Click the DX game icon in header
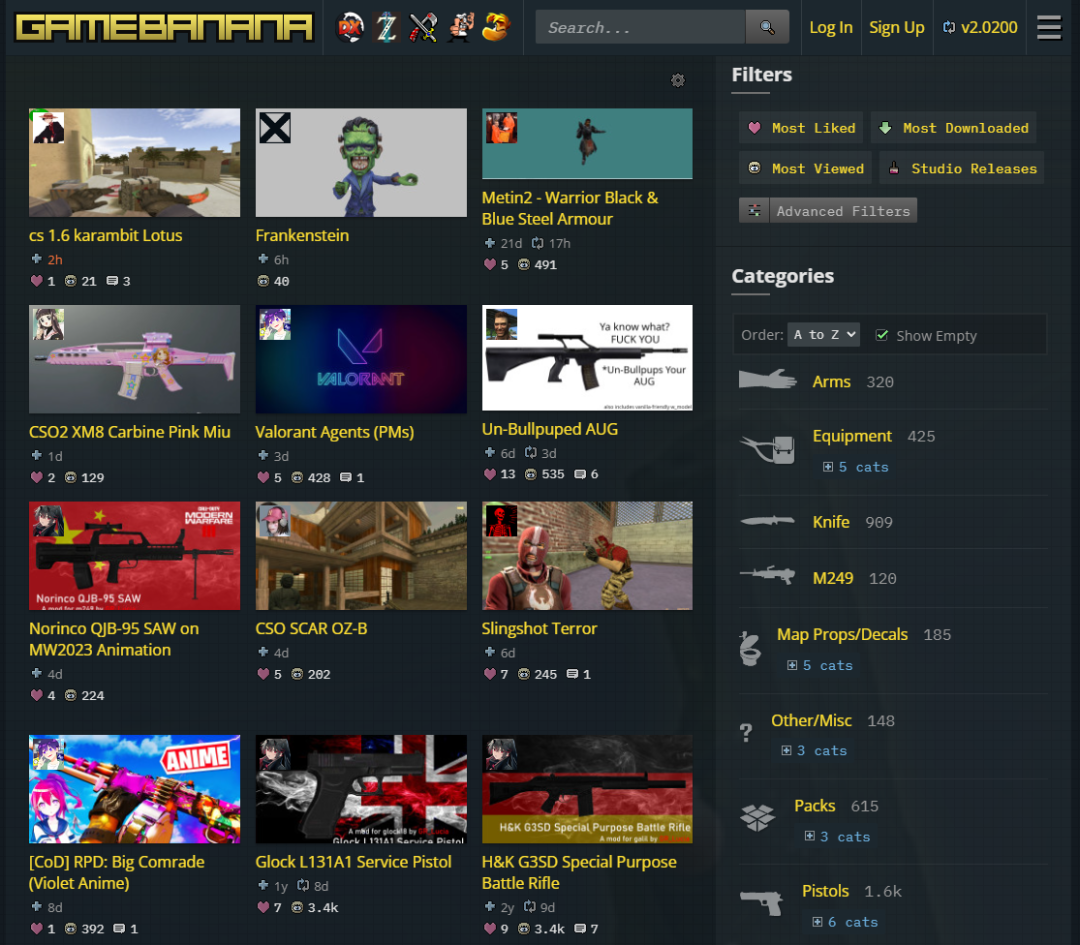The height and width of the screenshot is (945, 1080). pyautogui.click(x=349, y=28)
